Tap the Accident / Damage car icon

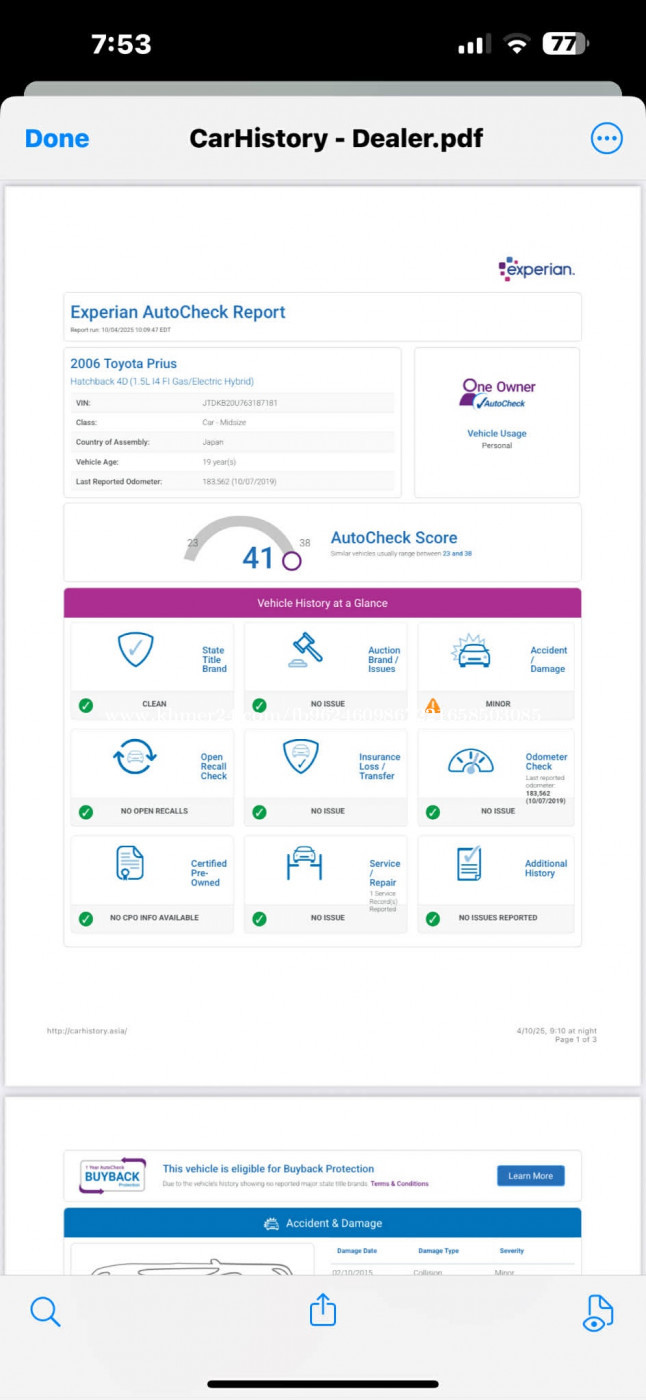pyautogui.click(x=472, y=653)
